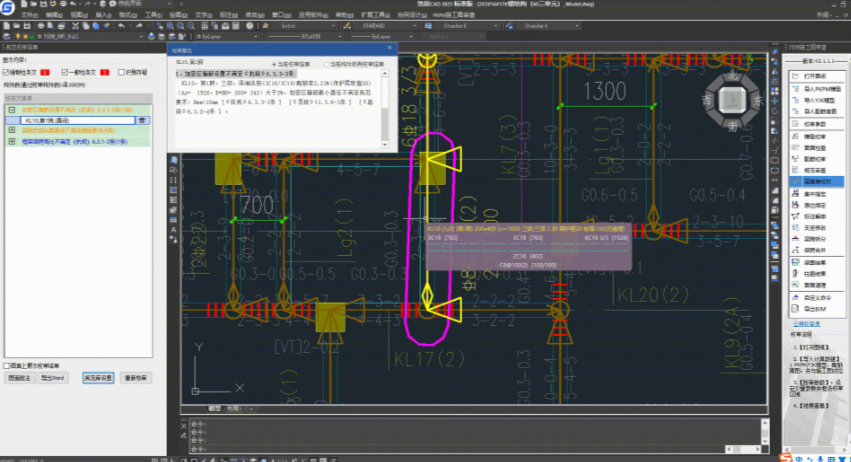Click the 导出Word button

click(53, 379)
